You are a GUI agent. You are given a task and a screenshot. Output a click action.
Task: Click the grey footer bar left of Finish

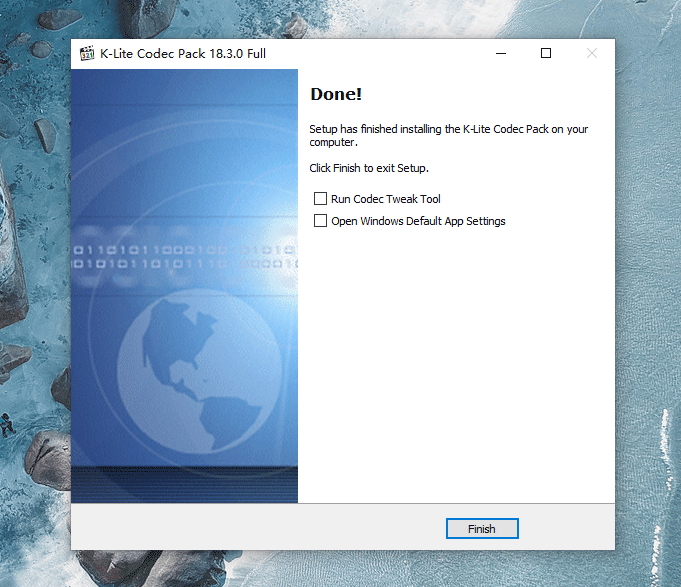point(258,528)
